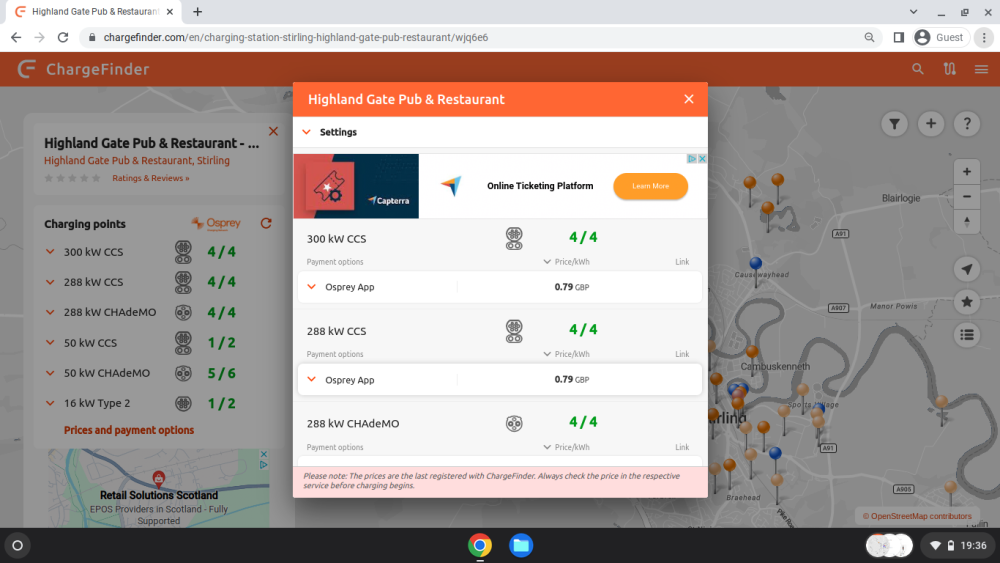
Task: Open Prices and payment options link
Action: pyautogui.click(x=129, y=430)
